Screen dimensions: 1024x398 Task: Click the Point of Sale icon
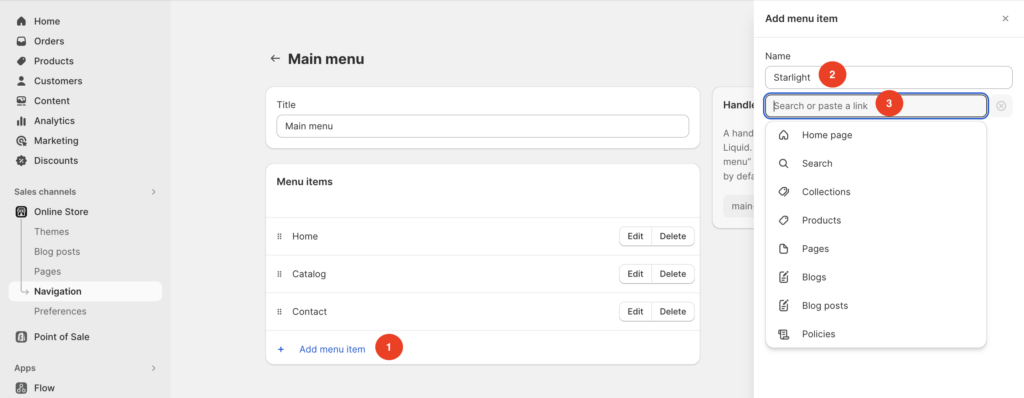21,337
